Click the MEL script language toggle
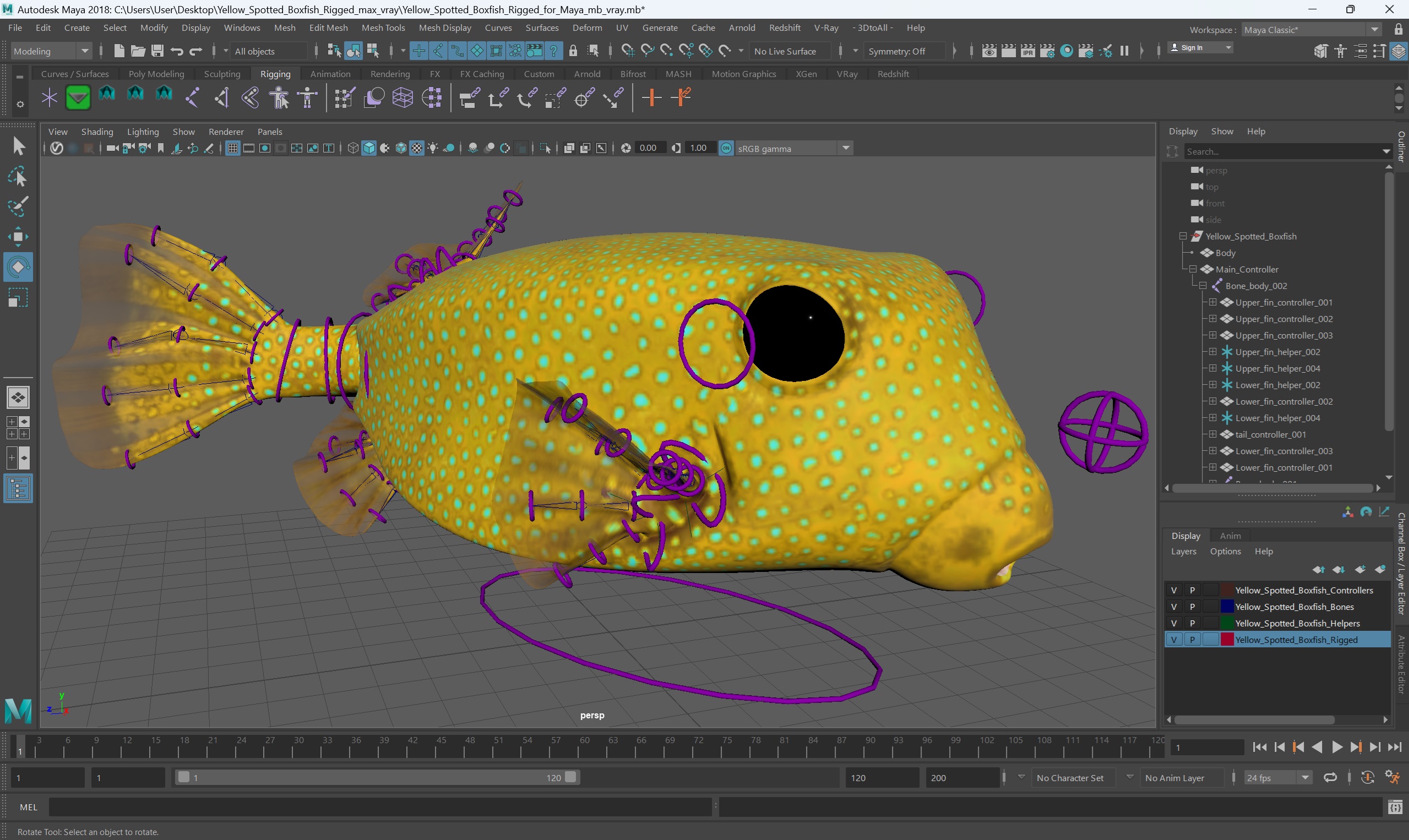This screenshot has width=1409, height=840. (x=28, y=806)
